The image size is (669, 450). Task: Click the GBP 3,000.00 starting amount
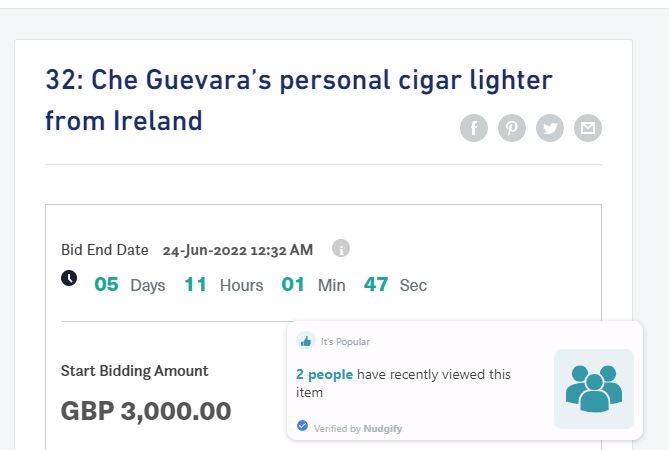[146, 411]
